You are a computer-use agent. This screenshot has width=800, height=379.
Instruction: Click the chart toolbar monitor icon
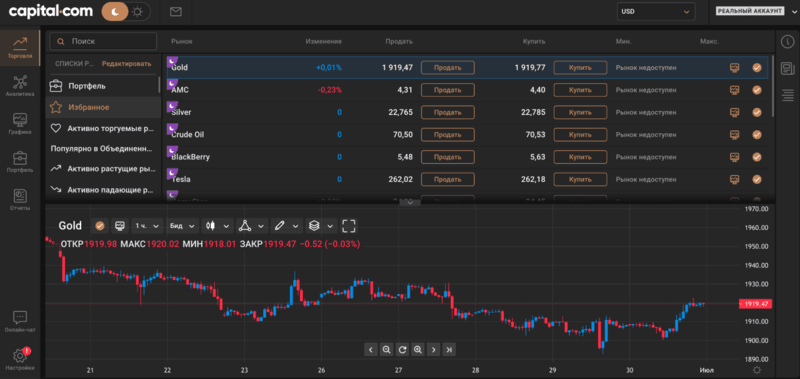tap(120, 225)
